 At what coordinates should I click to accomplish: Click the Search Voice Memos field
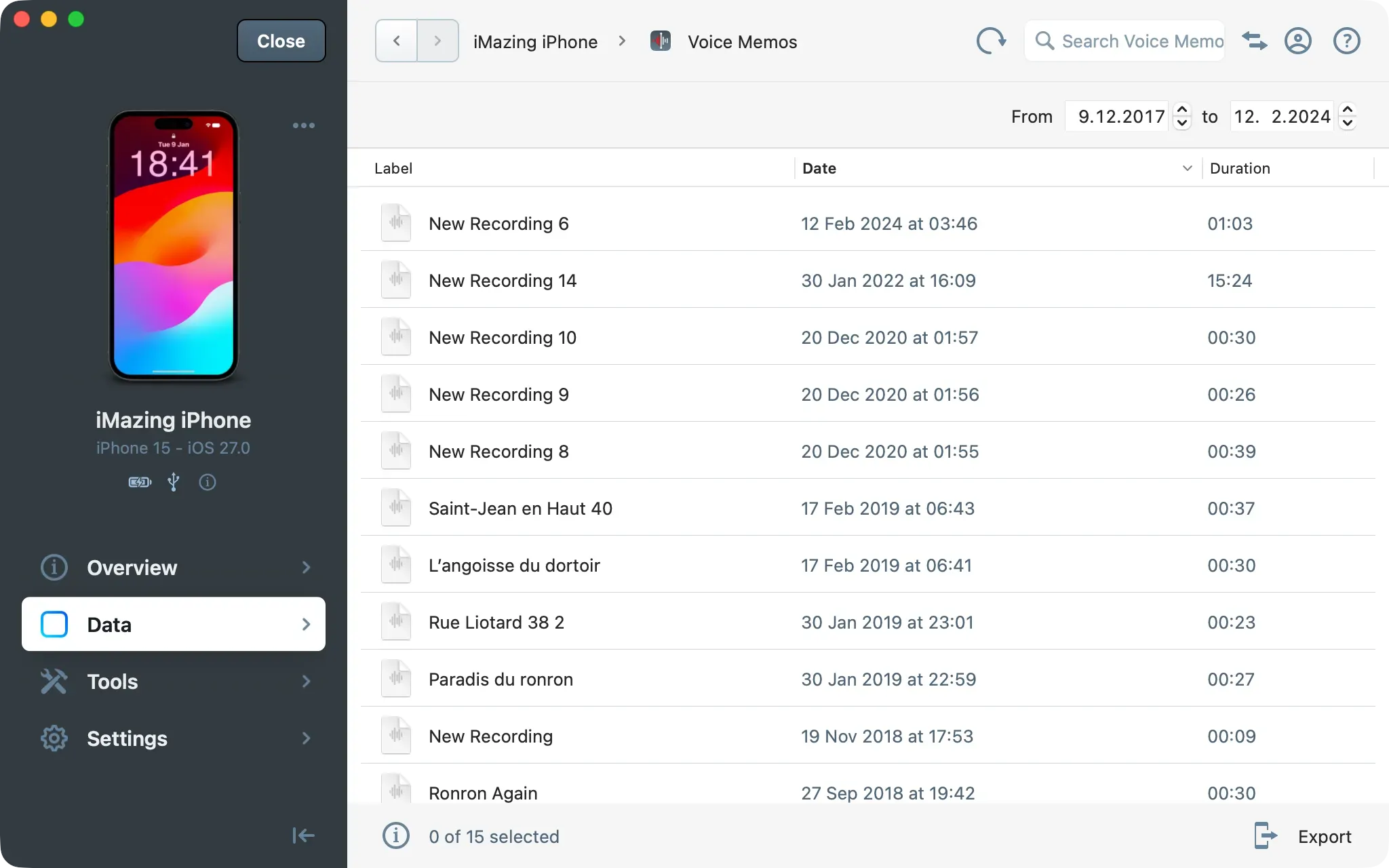(1124, 41)
